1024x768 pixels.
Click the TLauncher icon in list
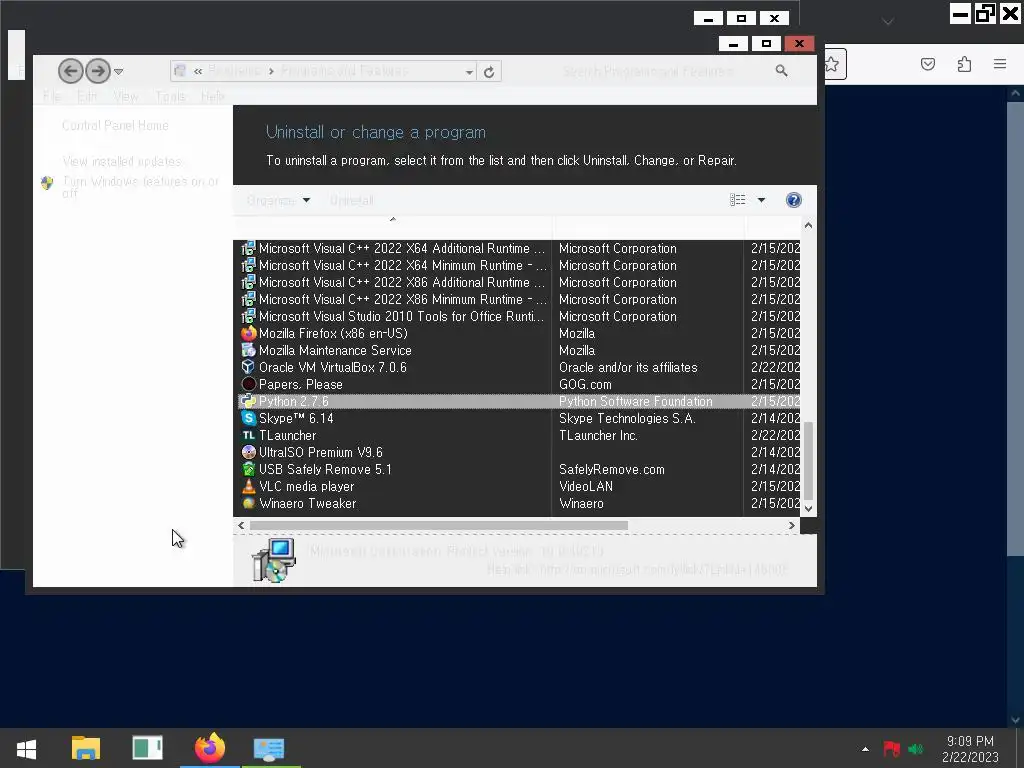(248, 435)
